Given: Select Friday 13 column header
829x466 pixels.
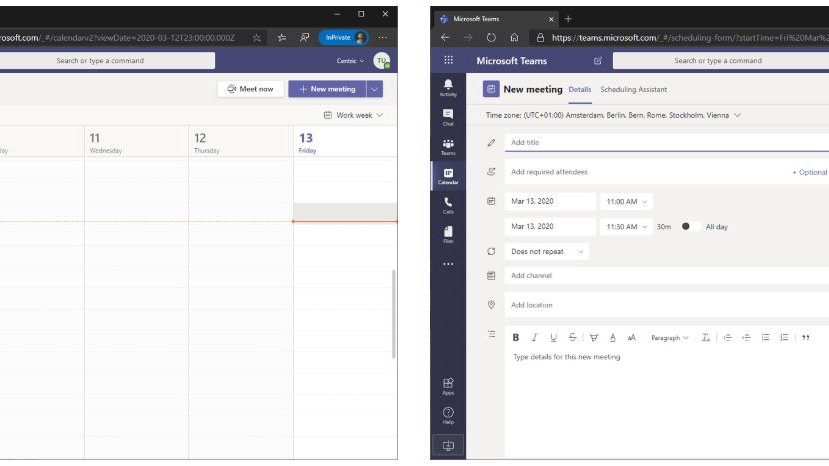Looking at the screenshot, I should pyautogui.click(x=345, y=142).
